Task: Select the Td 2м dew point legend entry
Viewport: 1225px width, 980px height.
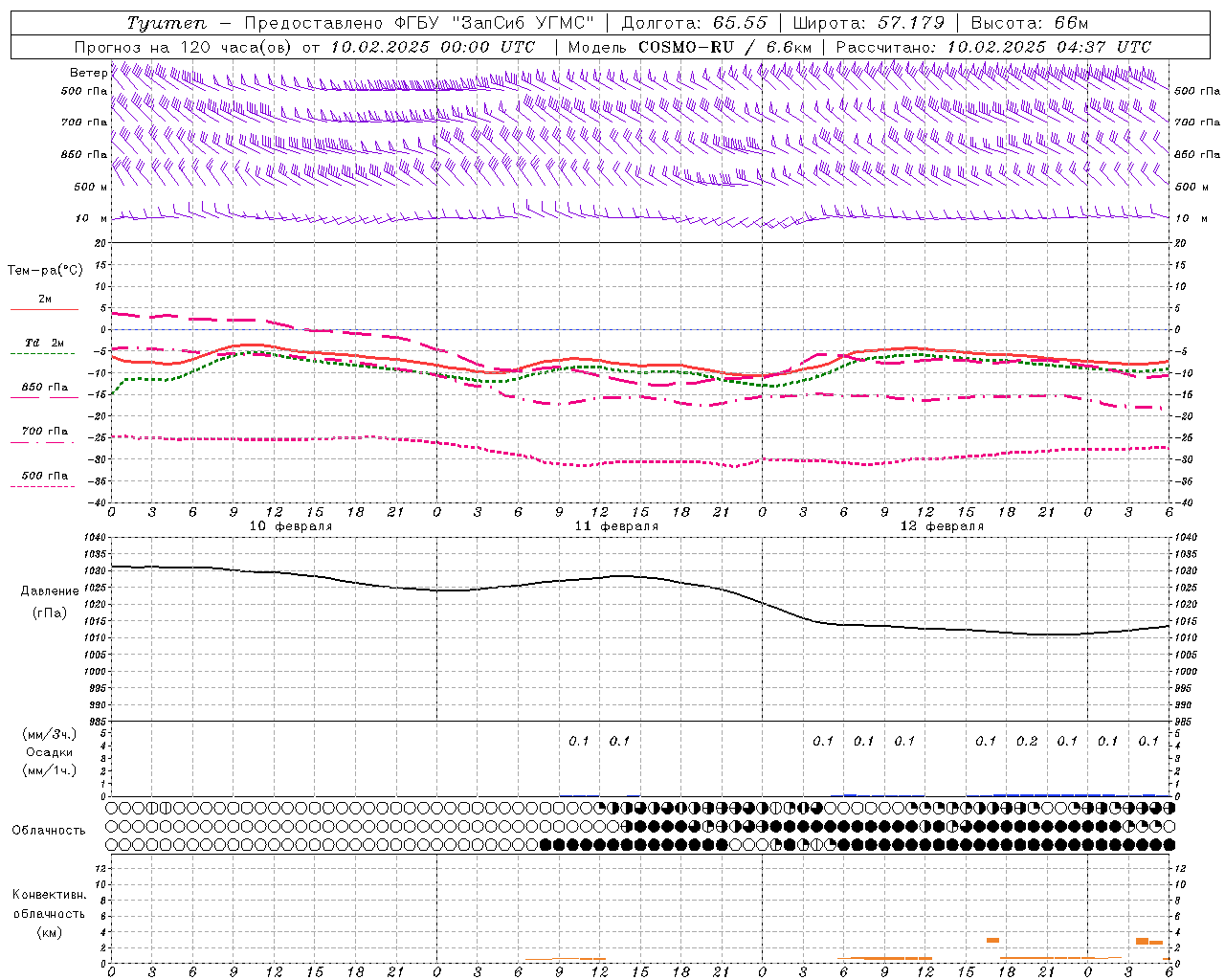Action: [x=44, y=347]
